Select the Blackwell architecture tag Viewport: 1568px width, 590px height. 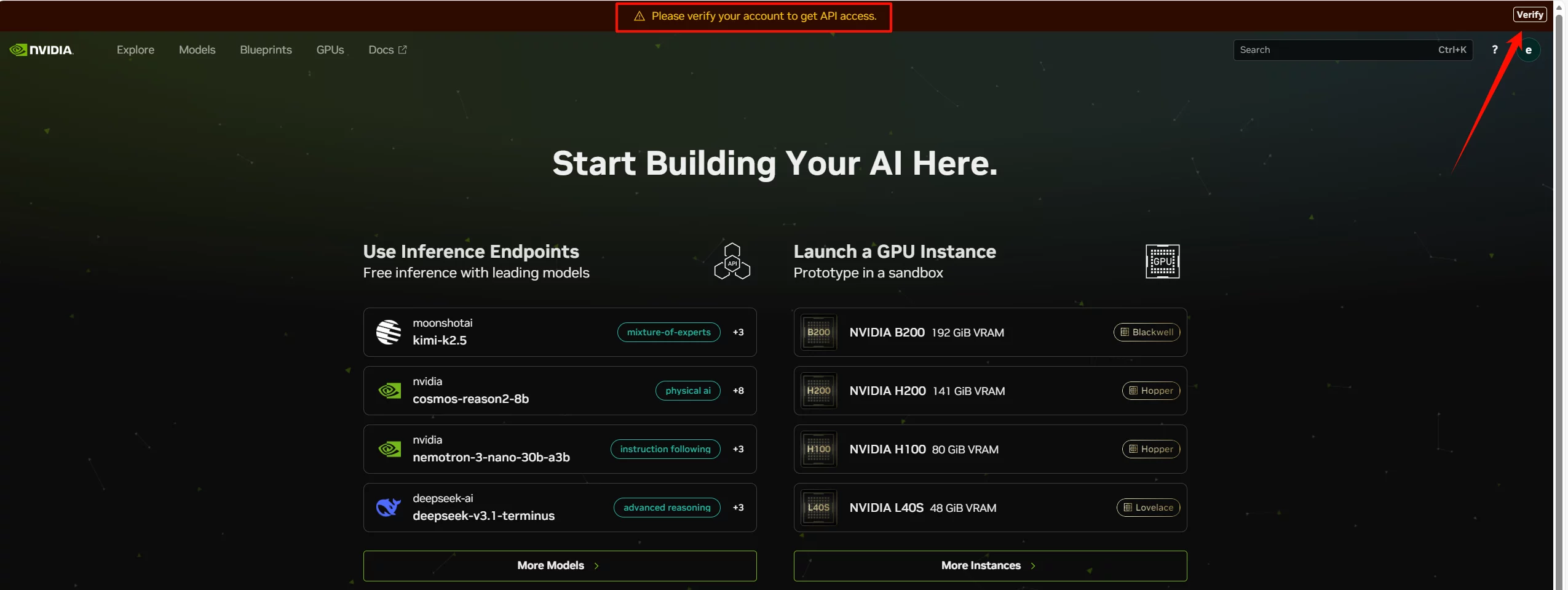[1146, 332]
